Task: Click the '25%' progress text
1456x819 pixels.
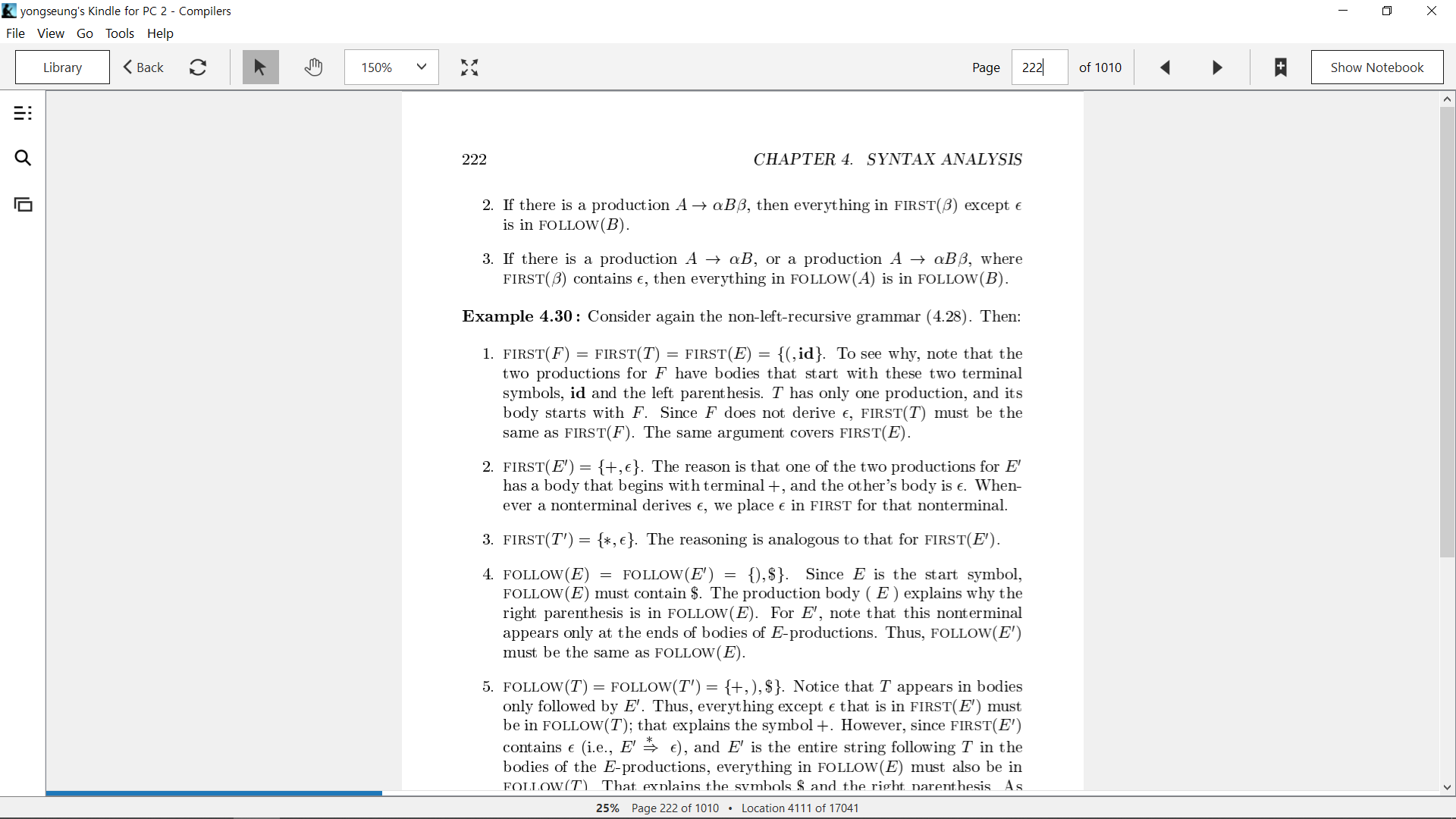Action: click(607, 808)
